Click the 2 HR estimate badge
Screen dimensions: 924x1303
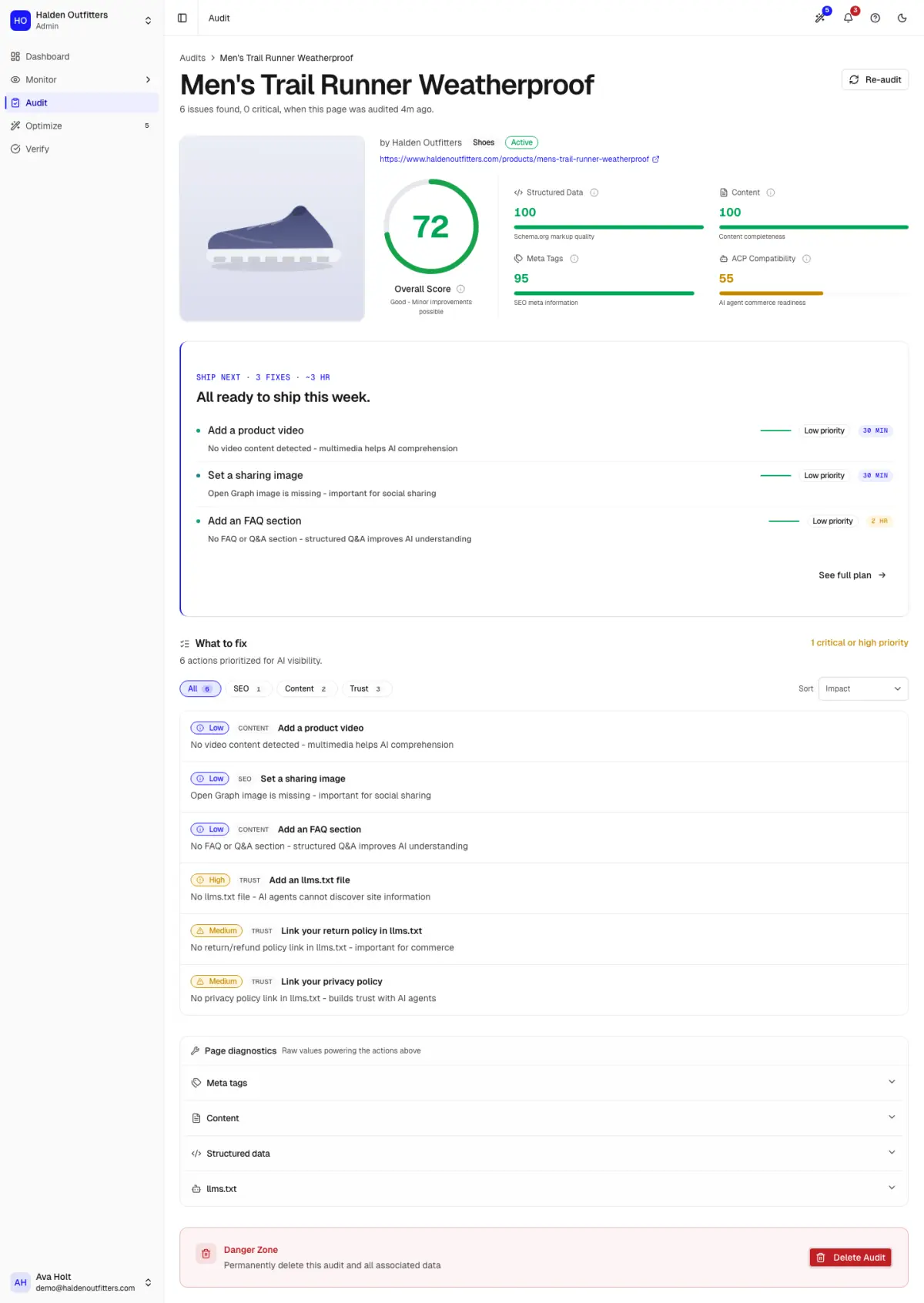click(x=879, y=521)
